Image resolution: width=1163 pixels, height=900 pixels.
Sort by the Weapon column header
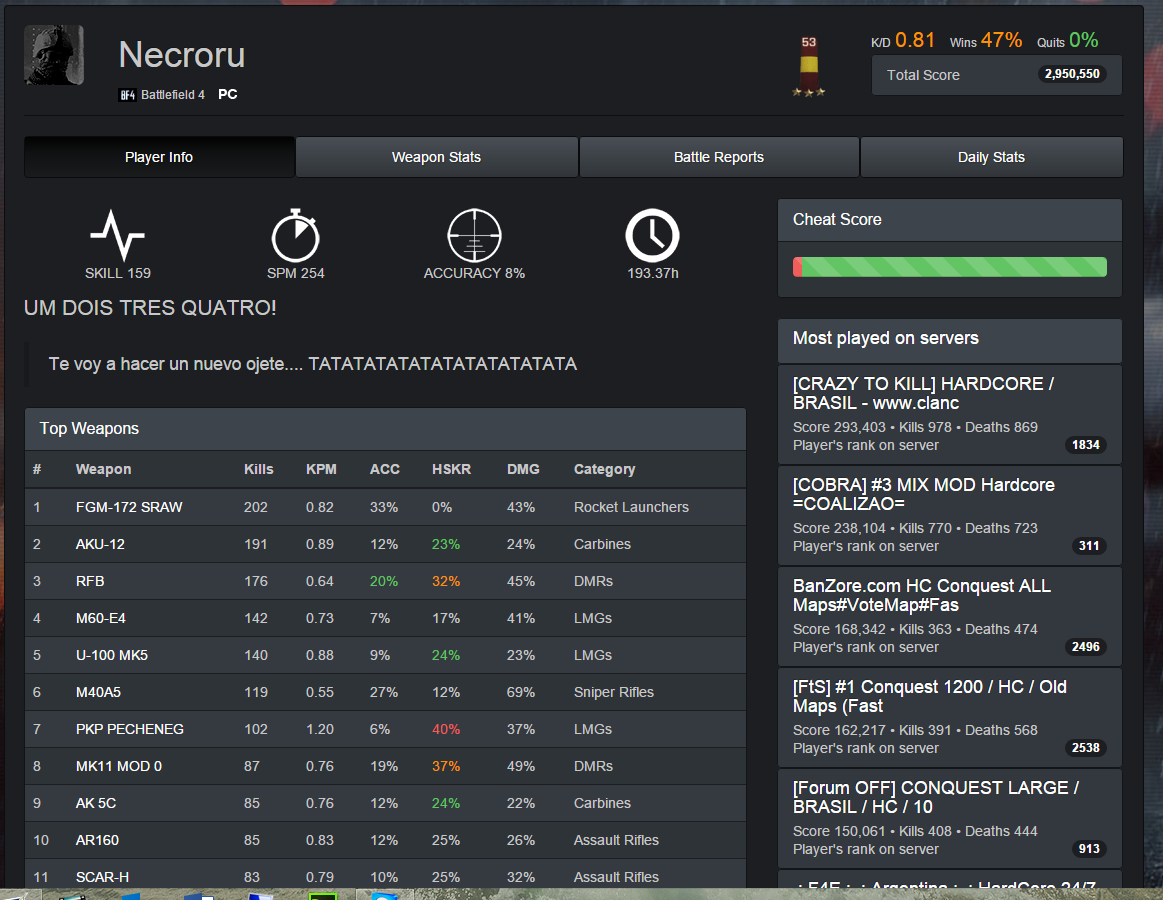pyautogui.click(x=103, y=469)
